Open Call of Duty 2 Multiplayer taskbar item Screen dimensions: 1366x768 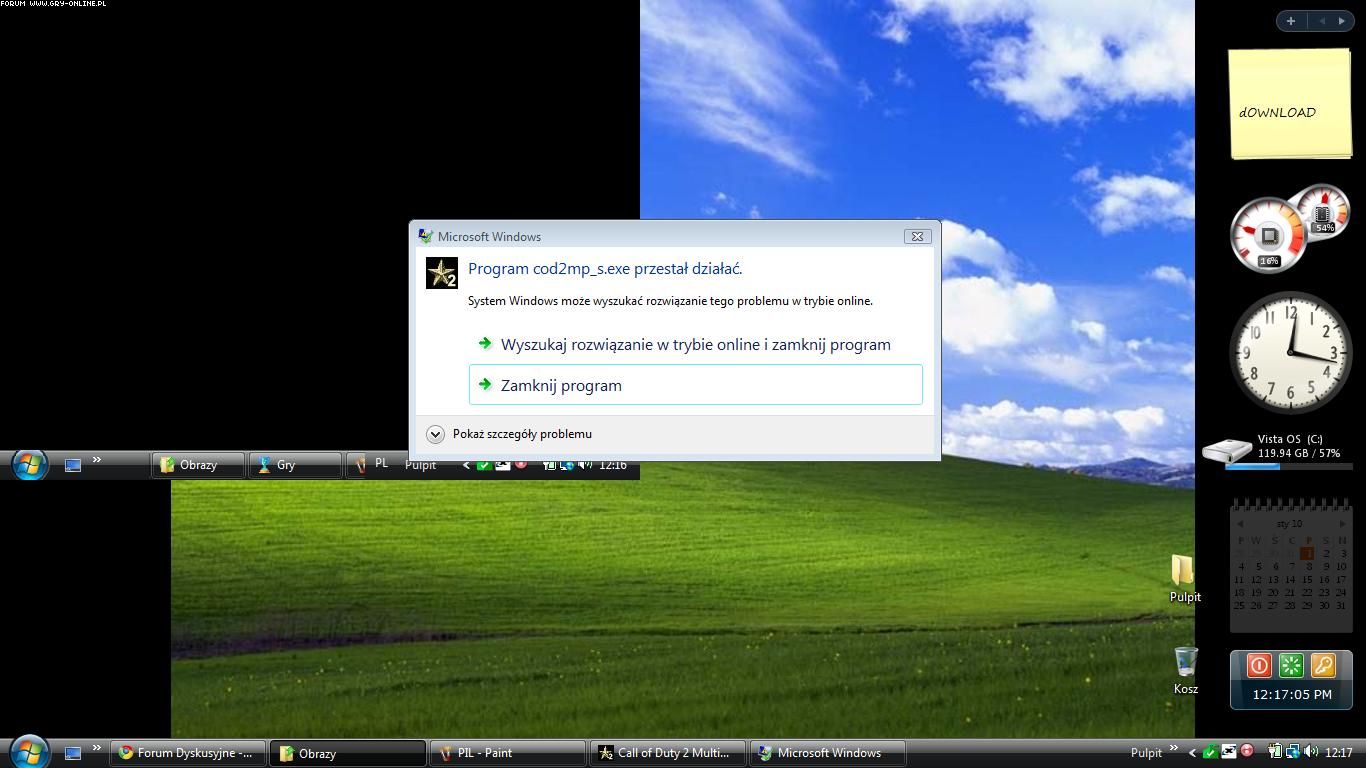point(667,753)
